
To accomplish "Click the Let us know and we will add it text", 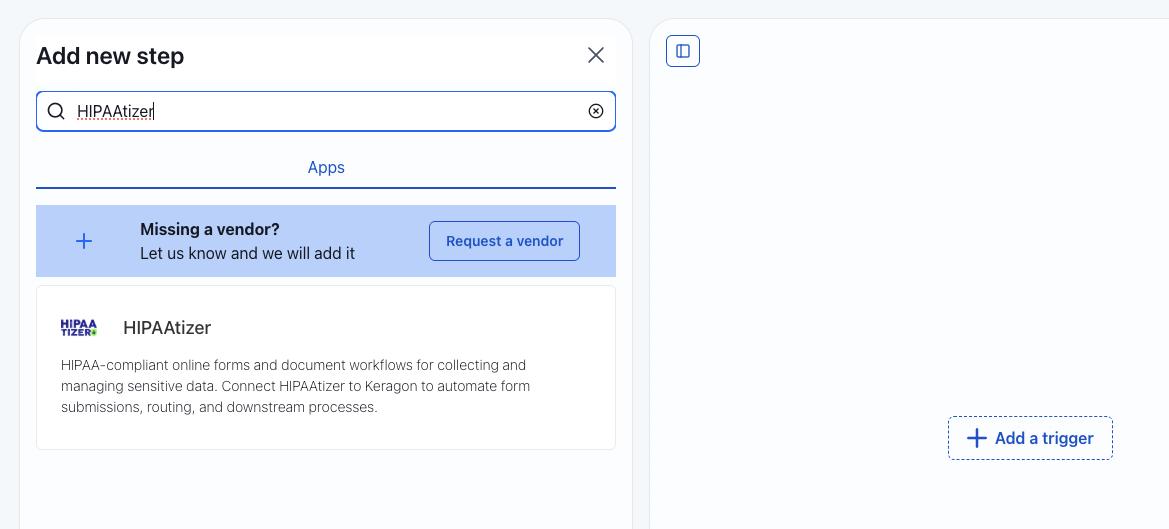I will coord(248,253).
